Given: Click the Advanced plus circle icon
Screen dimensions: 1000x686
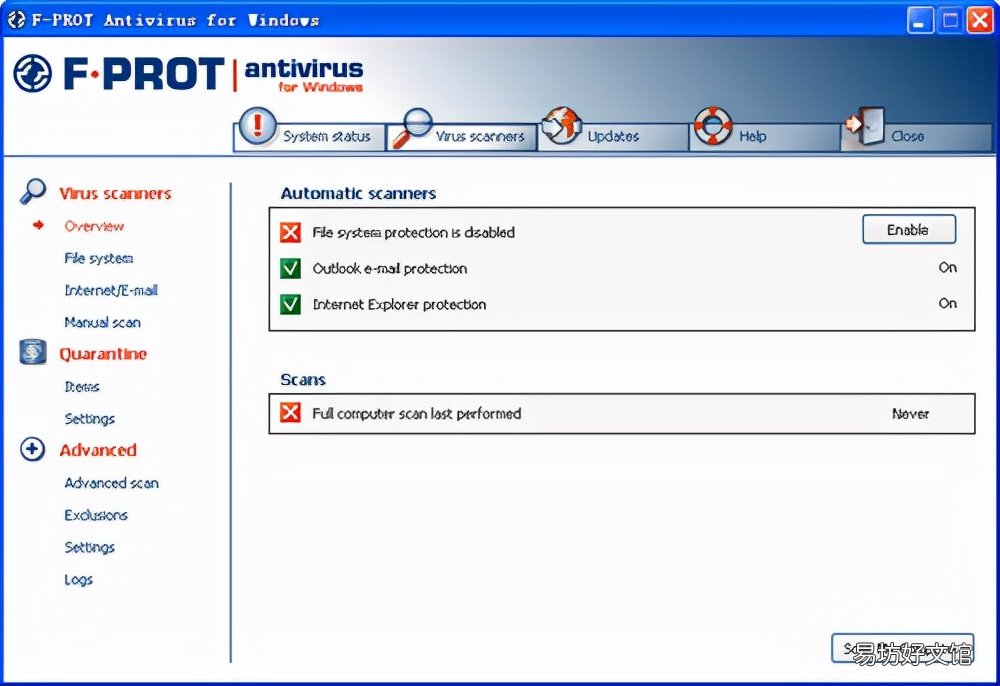Looking at the screenshot, I should tap(32, 449).
